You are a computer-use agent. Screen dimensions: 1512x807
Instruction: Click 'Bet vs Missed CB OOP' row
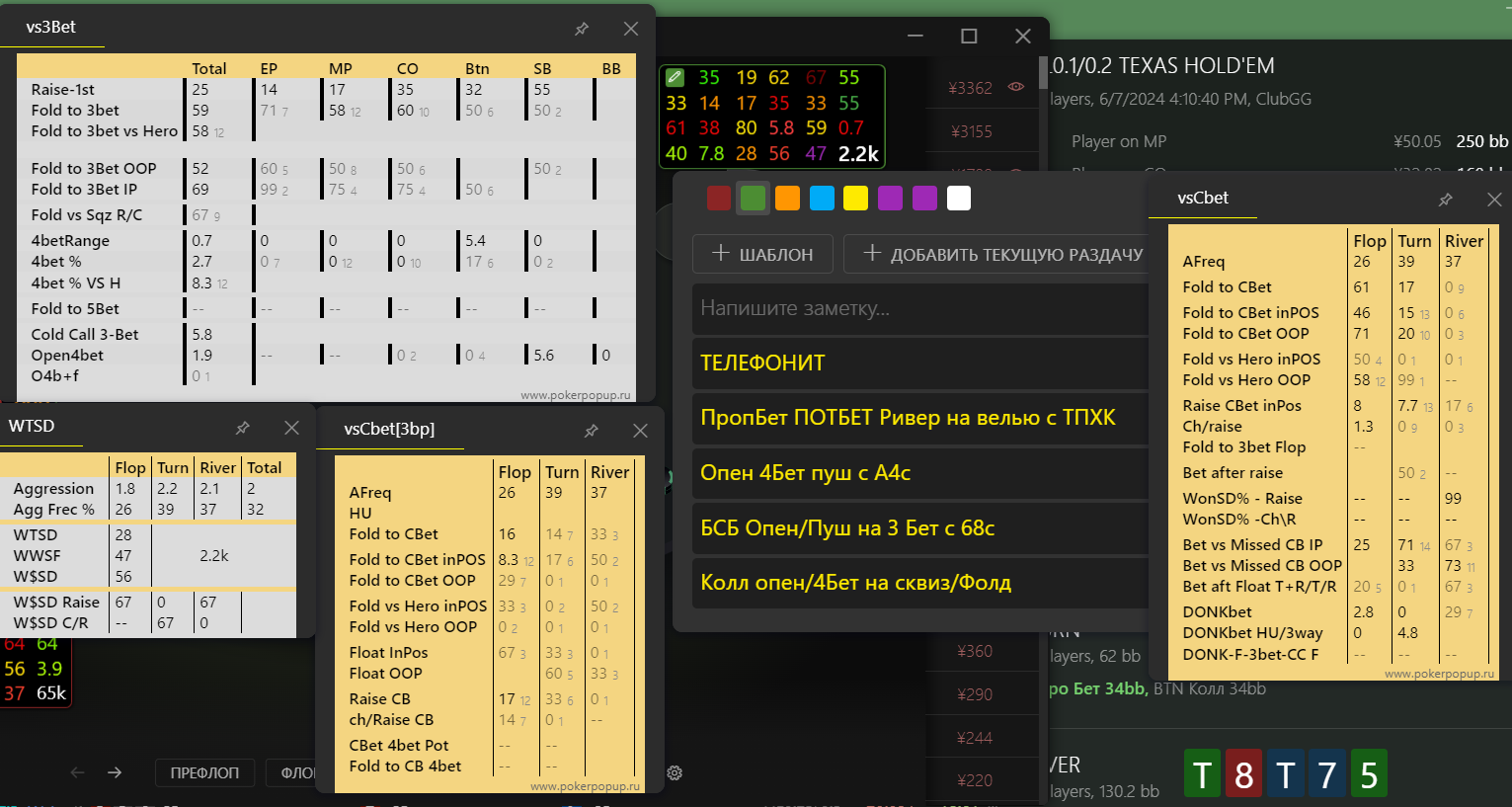pyautogui.click(x=1262, y=566)
